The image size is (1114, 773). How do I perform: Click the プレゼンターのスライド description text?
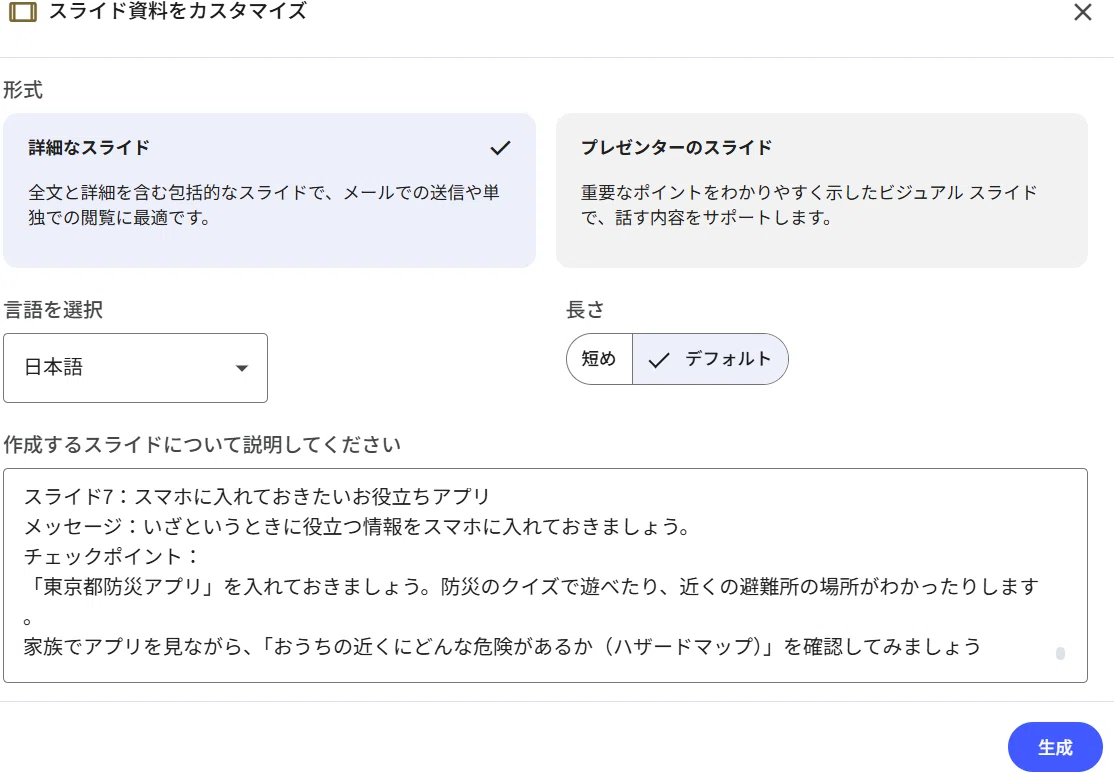tap(809, 205)
